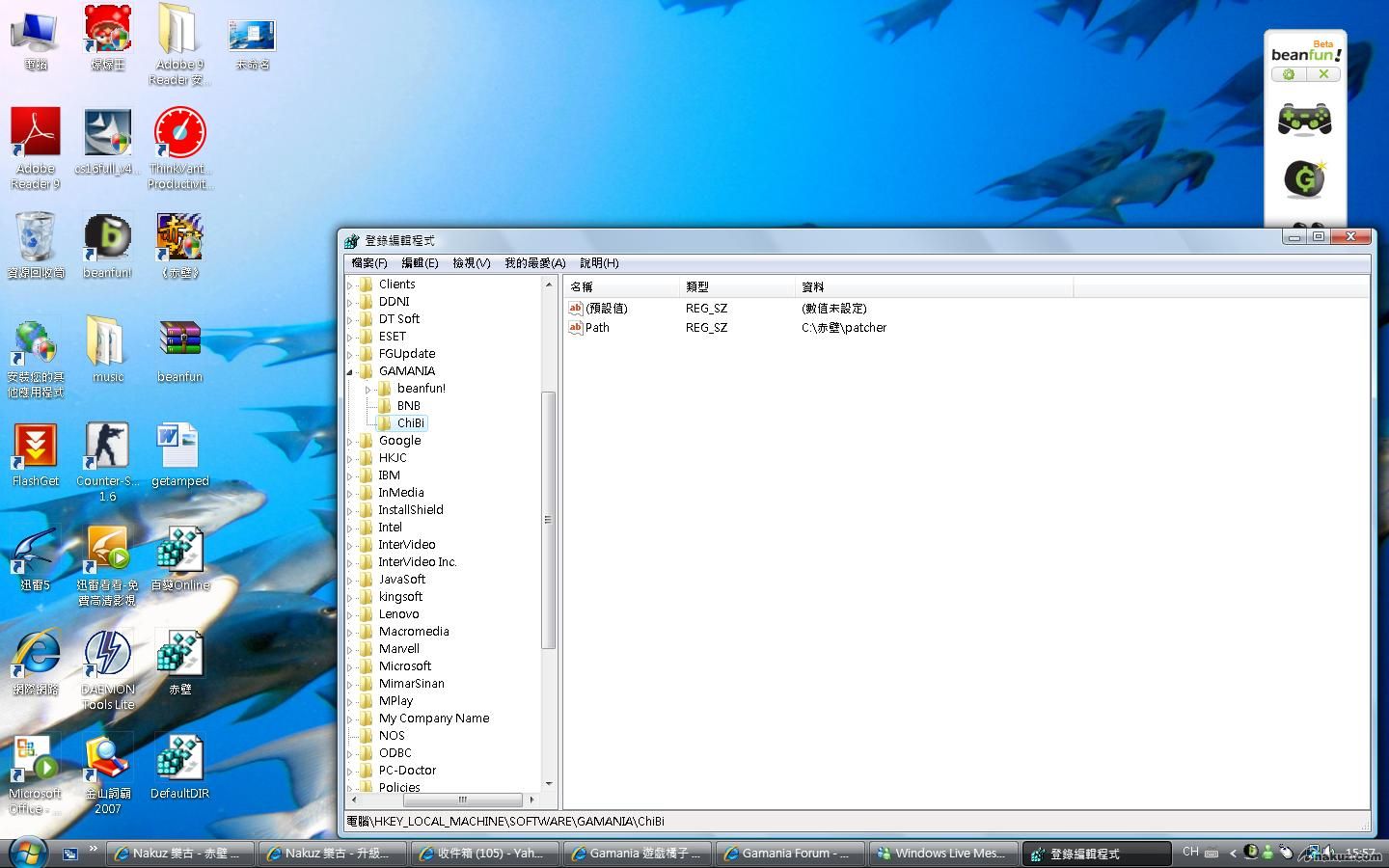Select the Google registry key
The height and width of the screenshot is (868, 1389).
pyautogui.click(x=399, y=441)
